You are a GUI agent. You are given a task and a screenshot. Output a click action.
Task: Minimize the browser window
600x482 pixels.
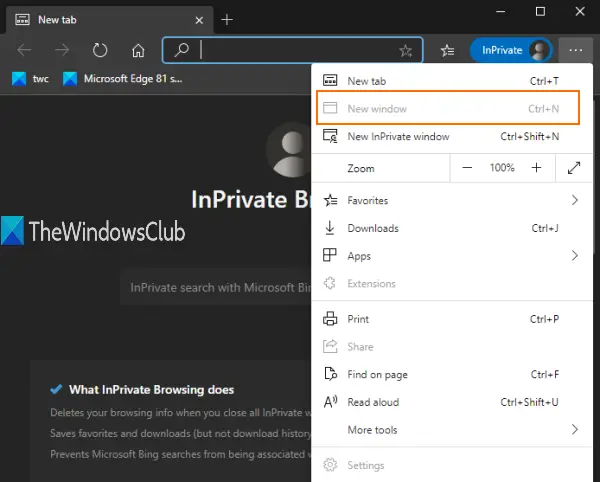click(501, 12)
